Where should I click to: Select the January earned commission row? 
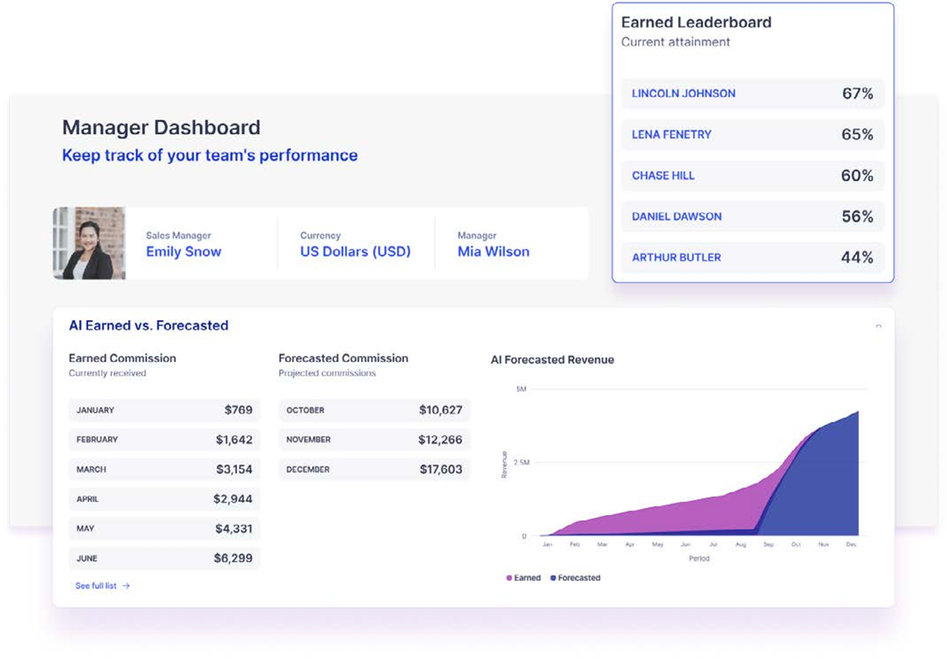click(x=164, y=410)
